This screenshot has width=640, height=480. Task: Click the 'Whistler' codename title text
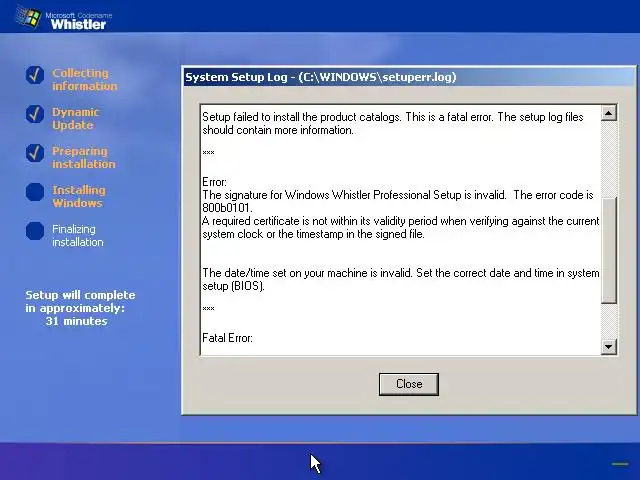pos(78,24)
